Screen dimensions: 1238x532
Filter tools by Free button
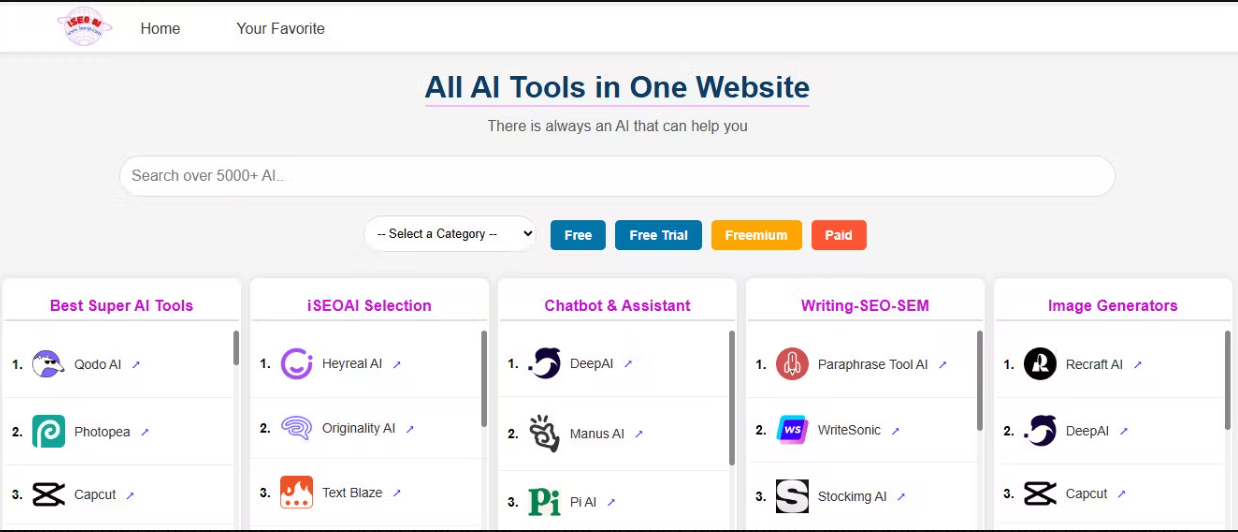[x=578, y=235]
